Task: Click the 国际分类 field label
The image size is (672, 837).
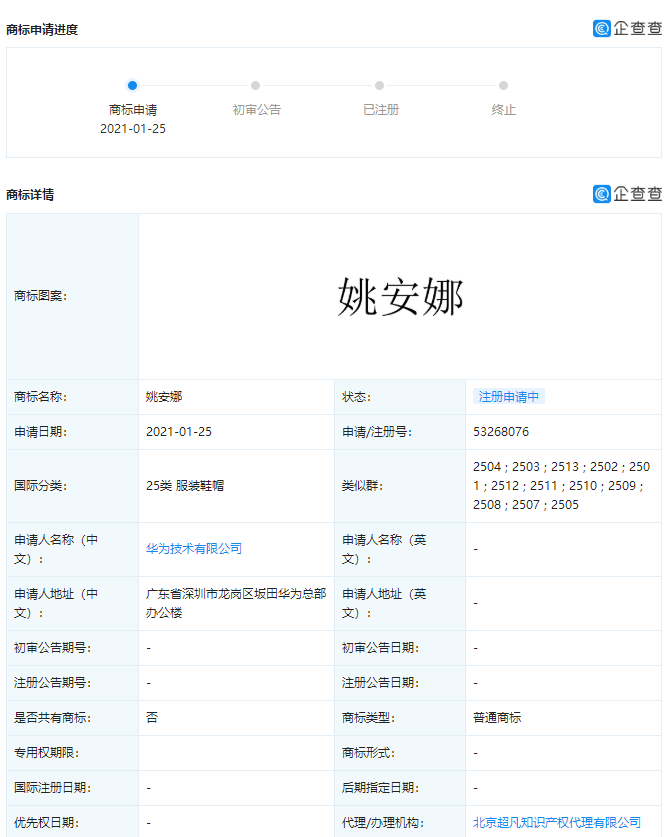Action: pyautogui.click(x=41, y=486)
